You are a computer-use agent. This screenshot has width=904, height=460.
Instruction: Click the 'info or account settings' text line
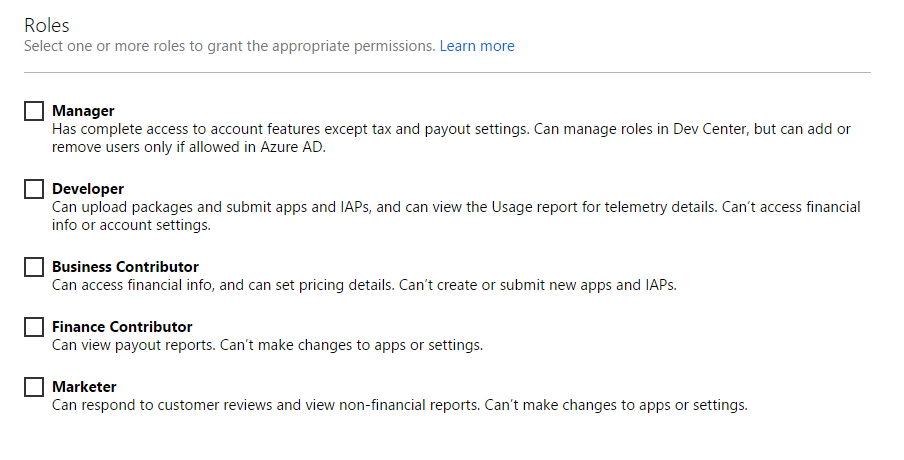[131, 225]
